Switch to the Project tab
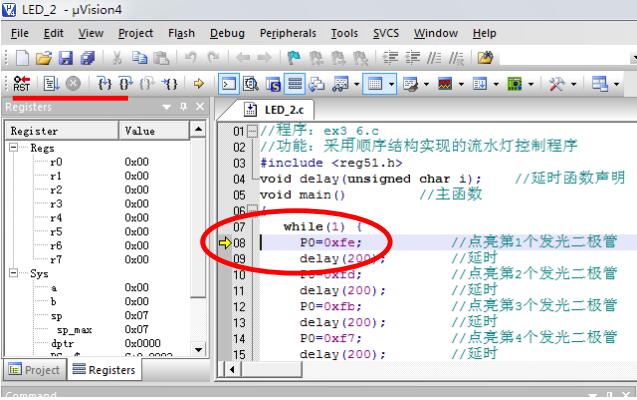Viewport: 637px width, 400px height. pos(35,370)
